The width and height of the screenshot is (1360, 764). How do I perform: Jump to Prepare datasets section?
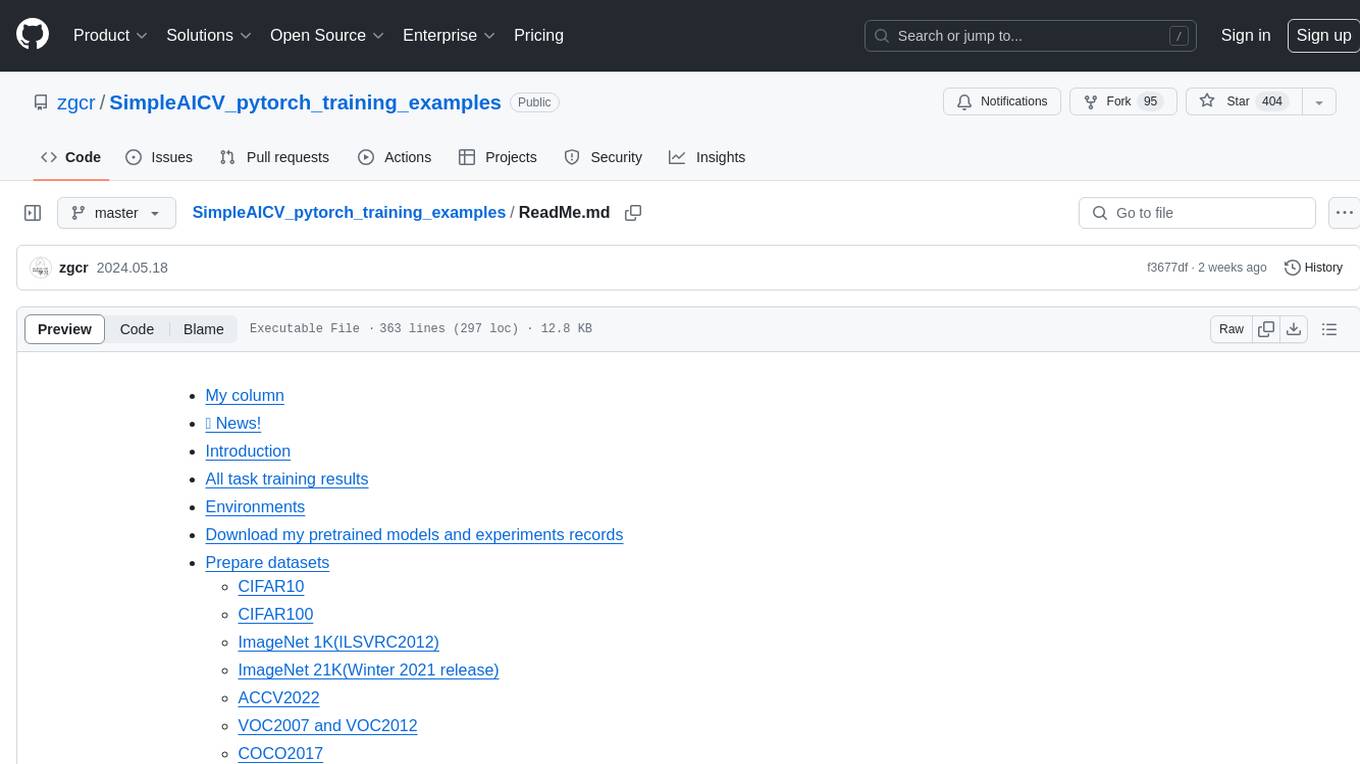[267, 562]
